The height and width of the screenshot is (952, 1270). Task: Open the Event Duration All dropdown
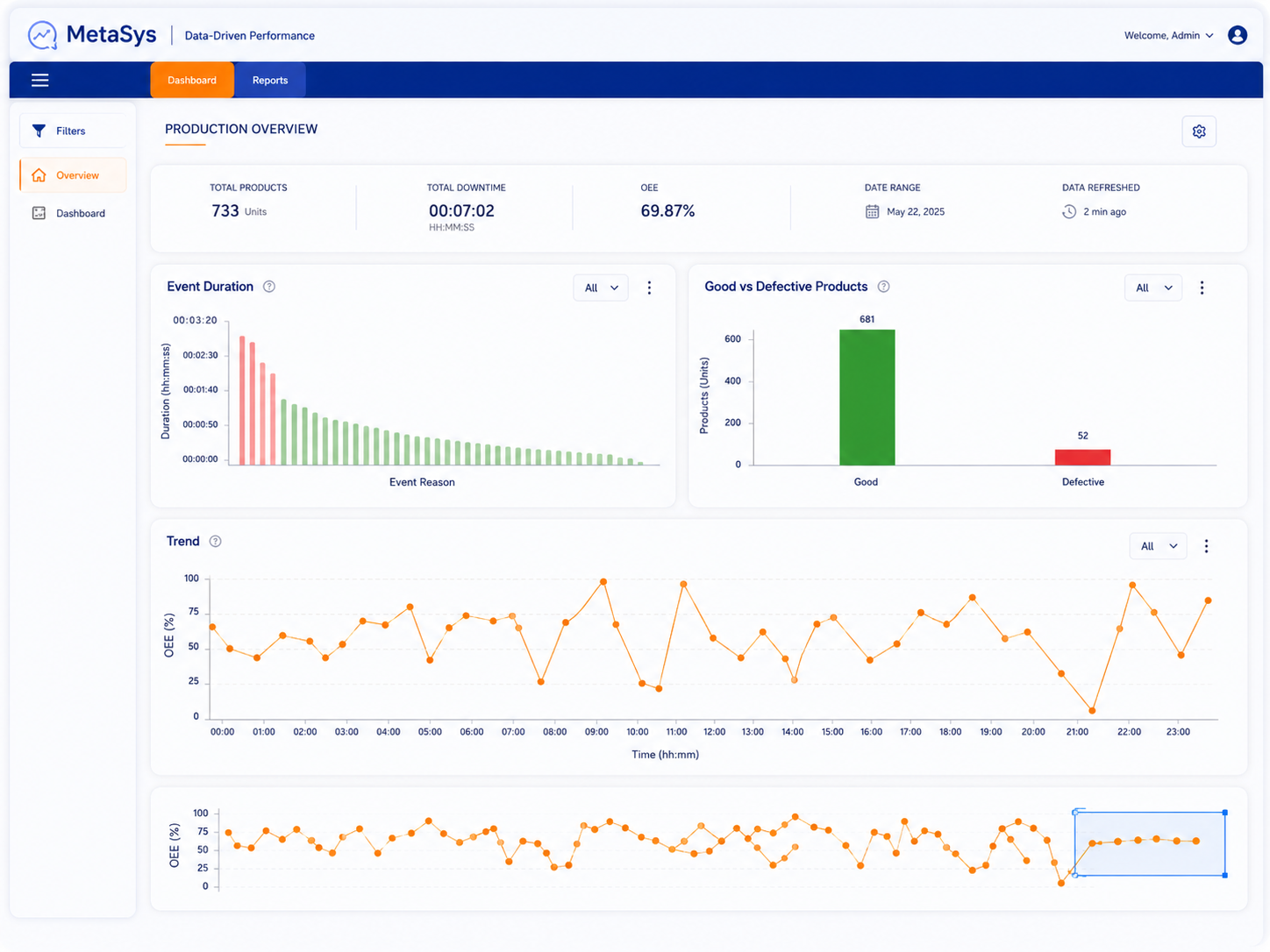pos(601,288)
